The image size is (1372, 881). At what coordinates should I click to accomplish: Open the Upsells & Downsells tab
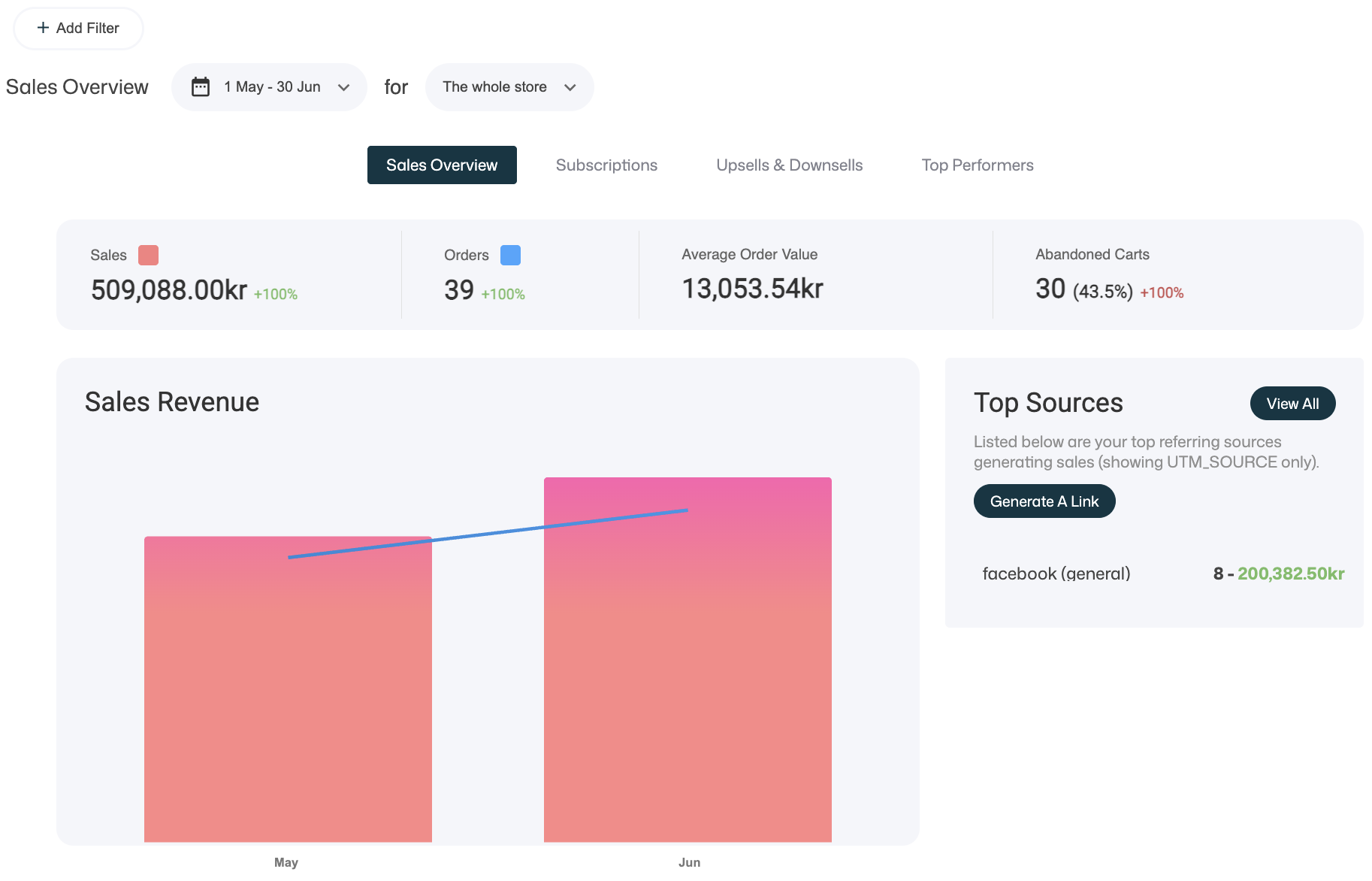[x=789, y=165]
